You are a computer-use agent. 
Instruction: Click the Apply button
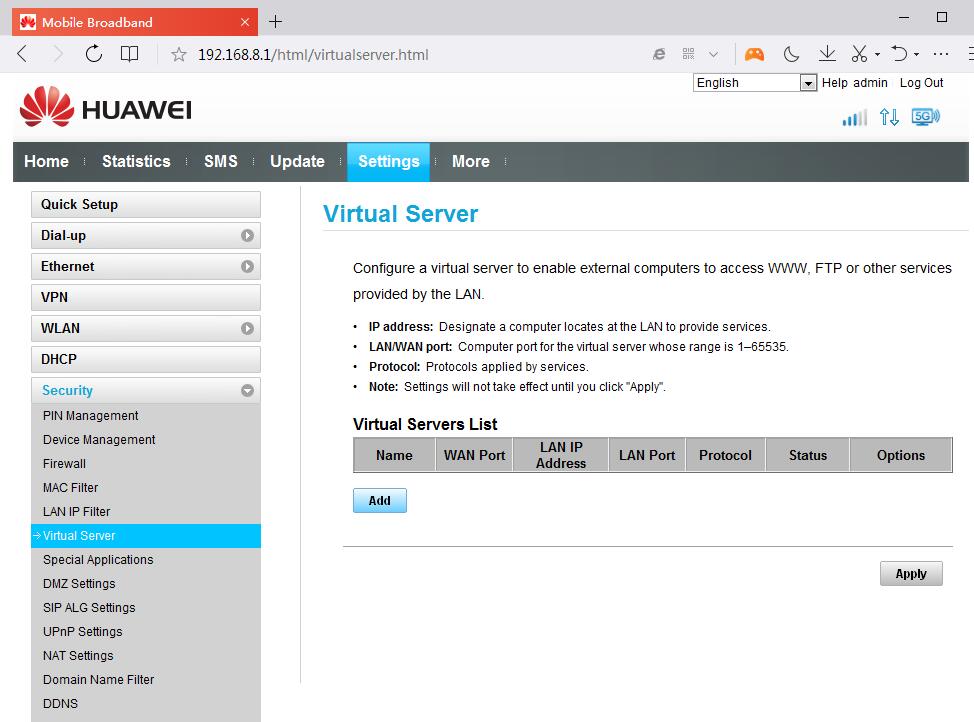pos(911,574)
